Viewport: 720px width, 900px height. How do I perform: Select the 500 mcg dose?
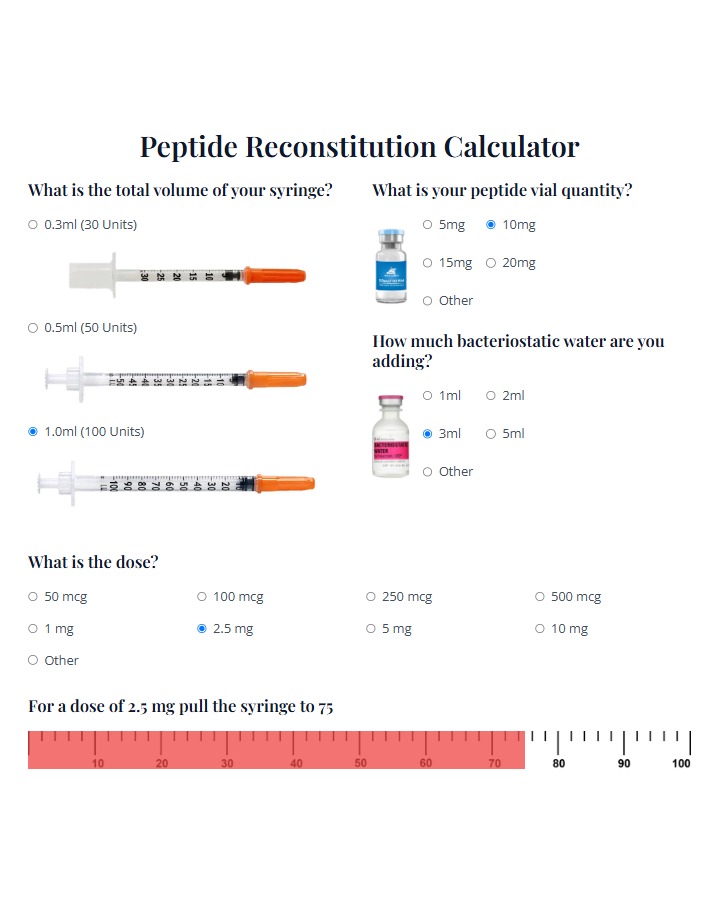[540, 596]
